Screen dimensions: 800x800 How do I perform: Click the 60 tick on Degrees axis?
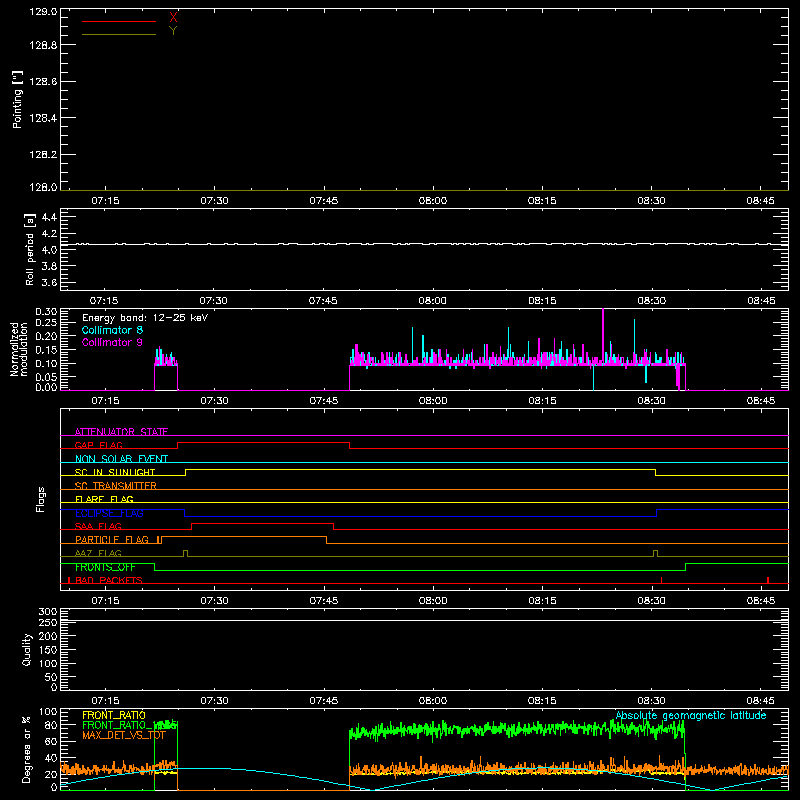[x=51, y=741]
